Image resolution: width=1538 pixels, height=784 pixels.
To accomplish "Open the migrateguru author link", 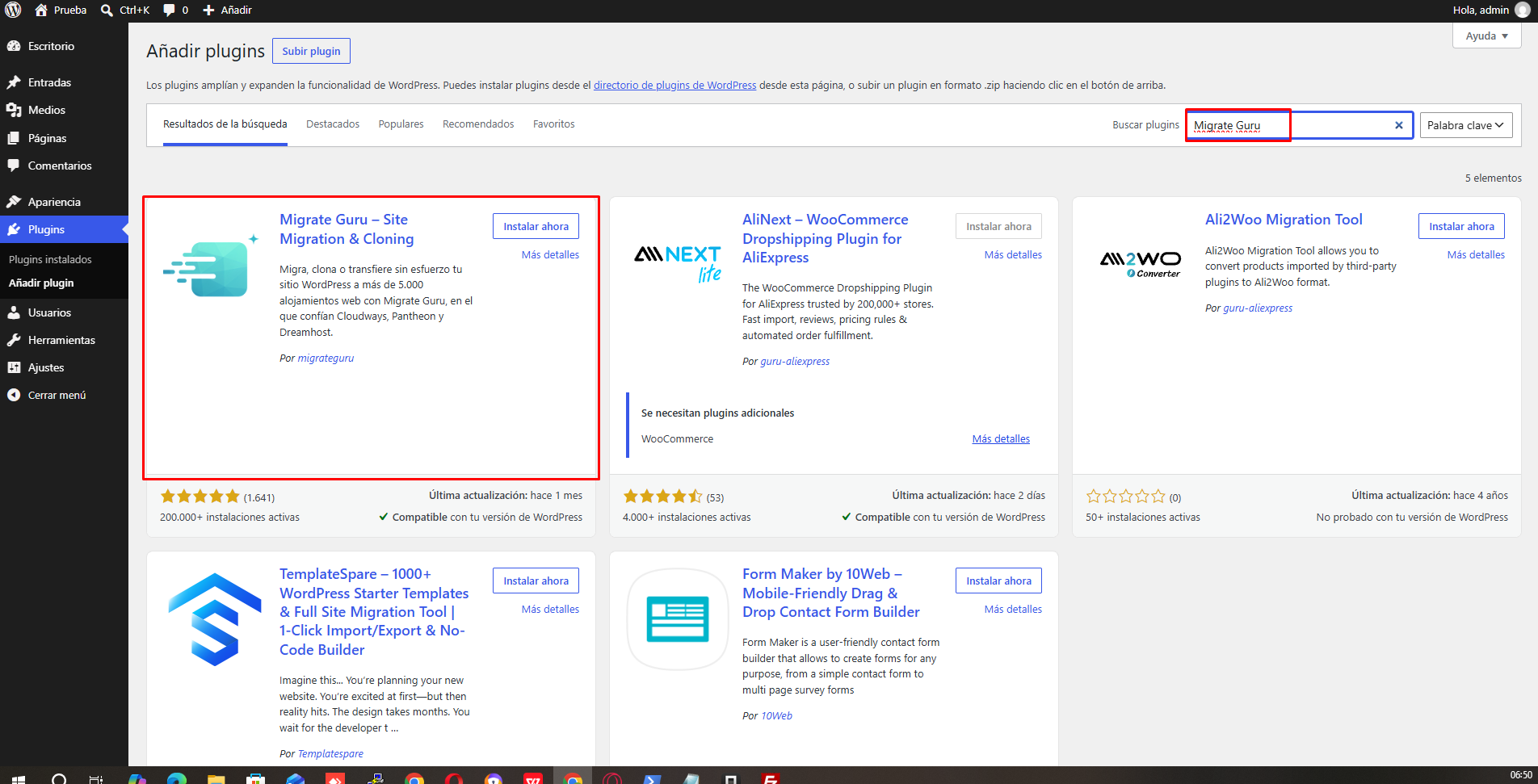I will [326, 358].
